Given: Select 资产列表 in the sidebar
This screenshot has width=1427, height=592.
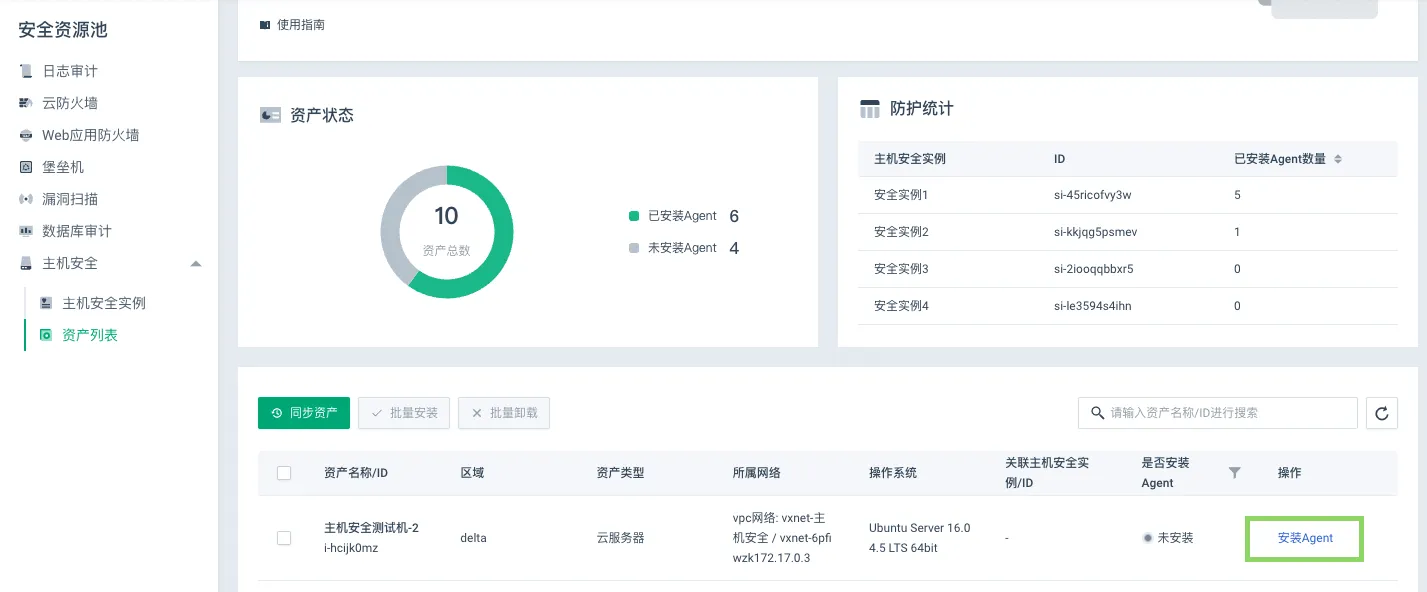Looking at the screenshot, I should point(90,335).
